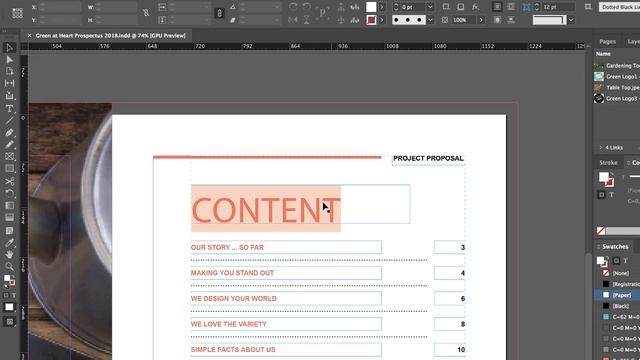Select the Zoom tool

pyautogui.click(x=9, y=267)
